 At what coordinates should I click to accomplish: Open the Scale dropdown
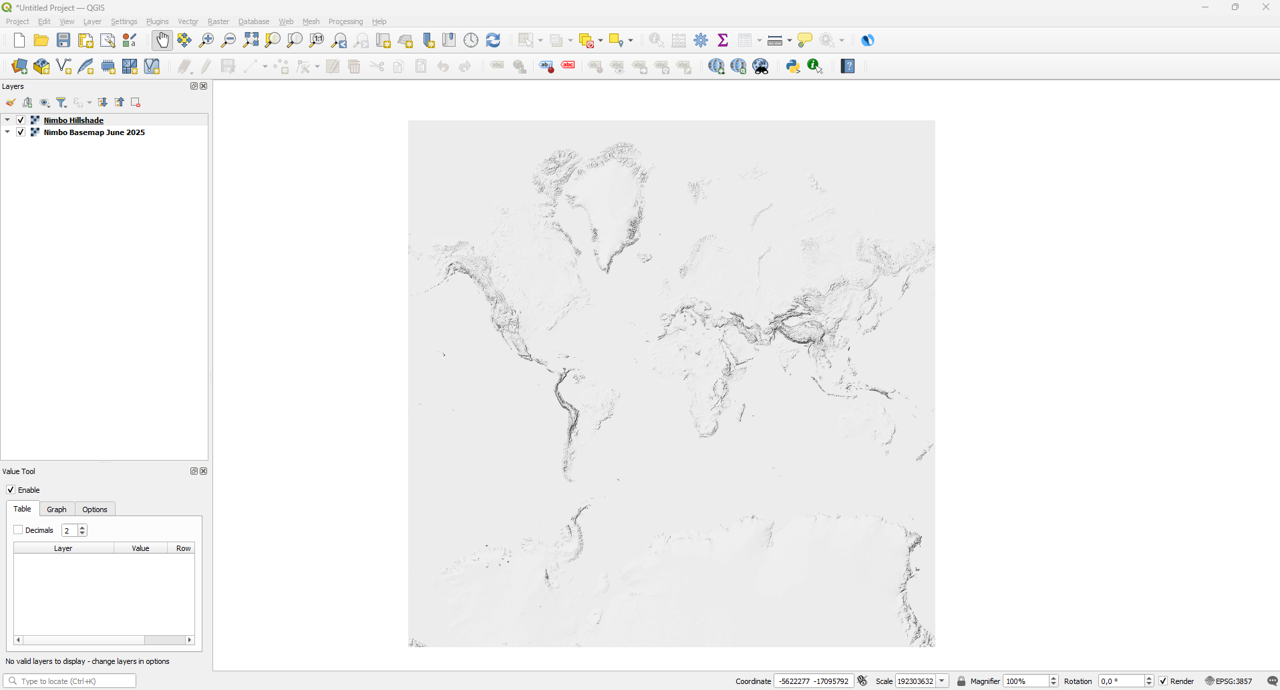pyautogui.click(x=941, y=680)
